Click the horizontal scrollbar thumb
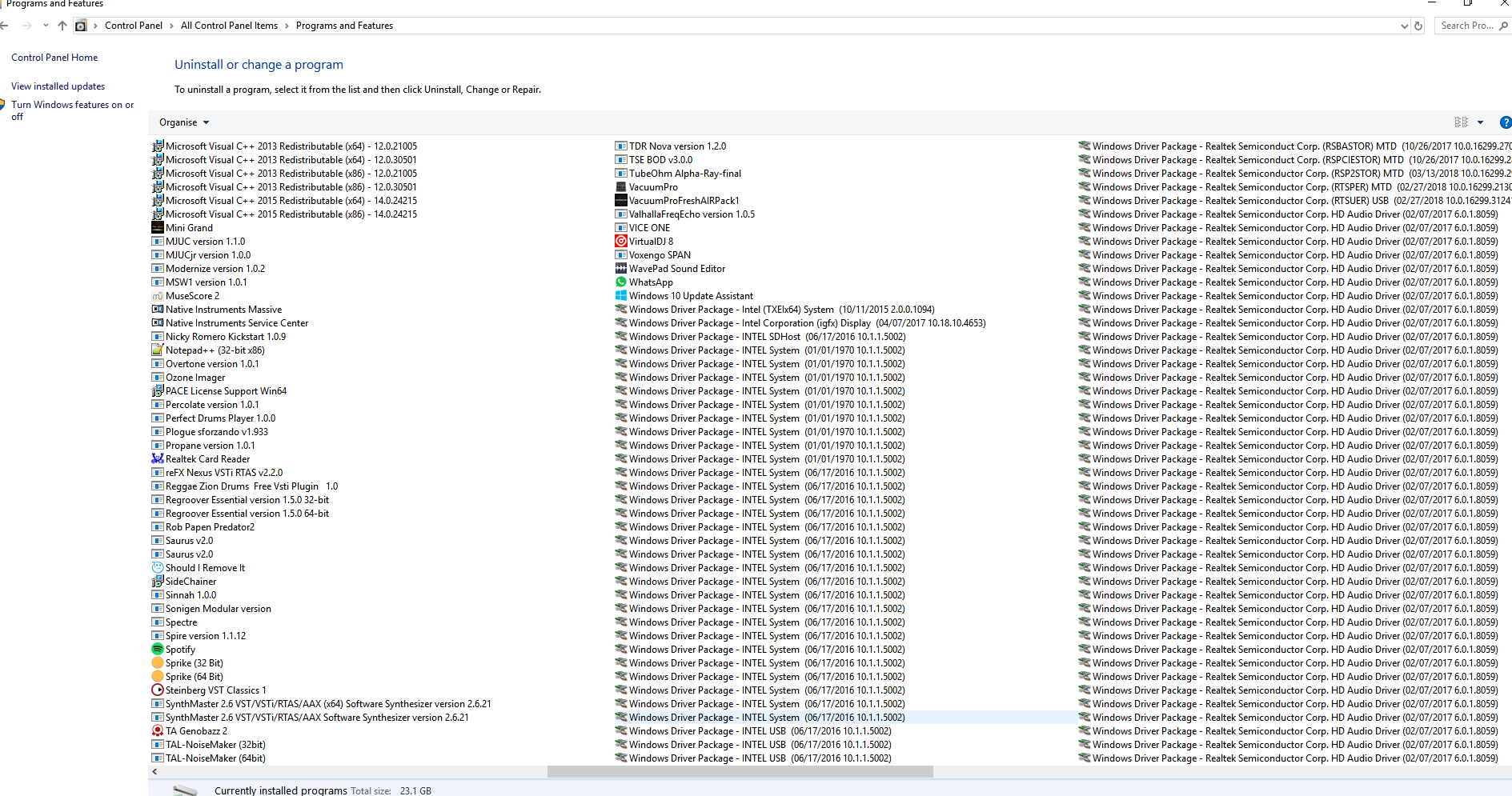The width and height of the screenshot is (1512, 796). coord(740,772)
